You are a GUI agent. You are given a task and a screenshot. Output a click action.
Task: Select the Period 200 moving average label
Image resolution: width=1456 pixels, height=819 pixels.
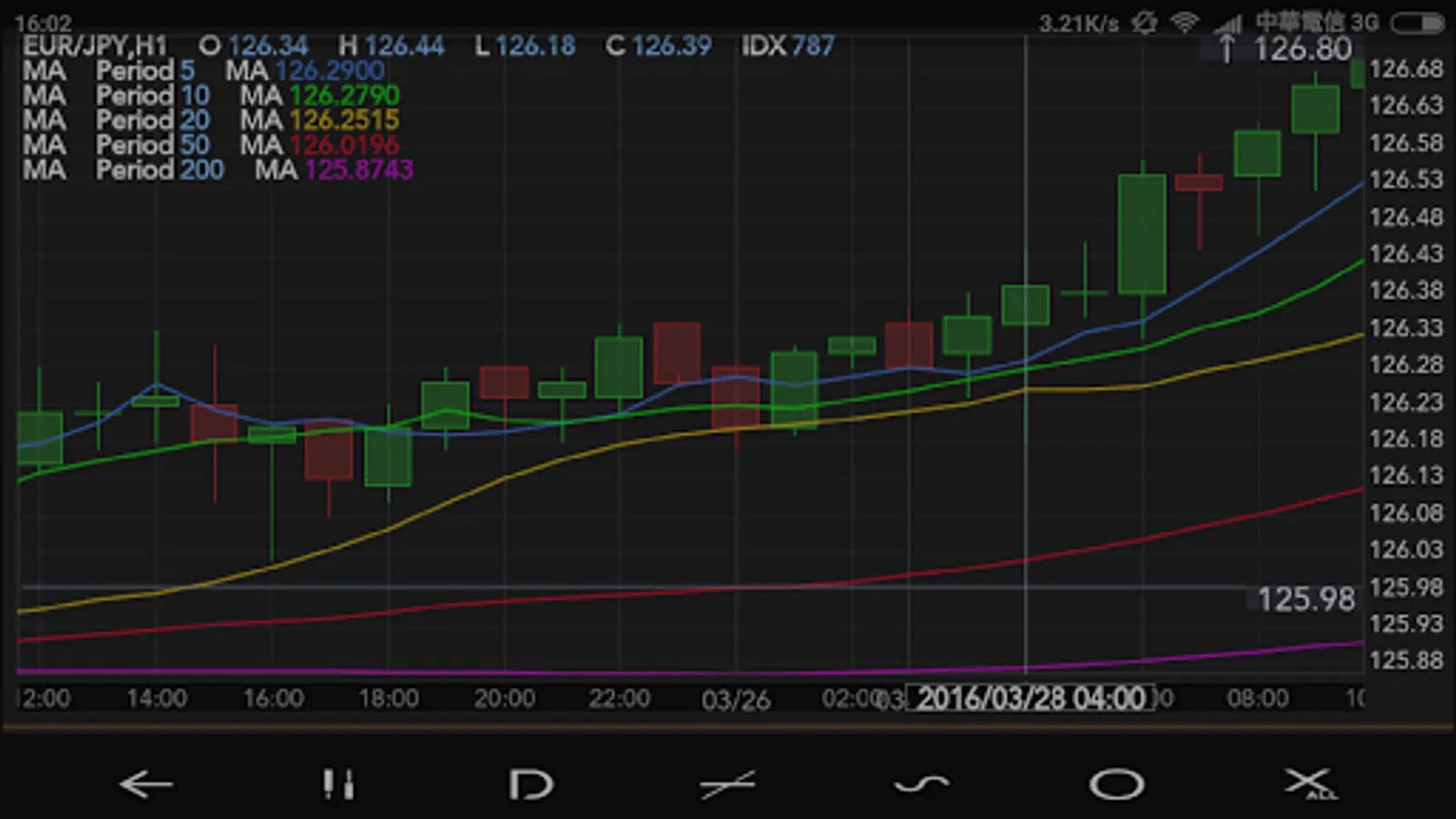(160, 168)
